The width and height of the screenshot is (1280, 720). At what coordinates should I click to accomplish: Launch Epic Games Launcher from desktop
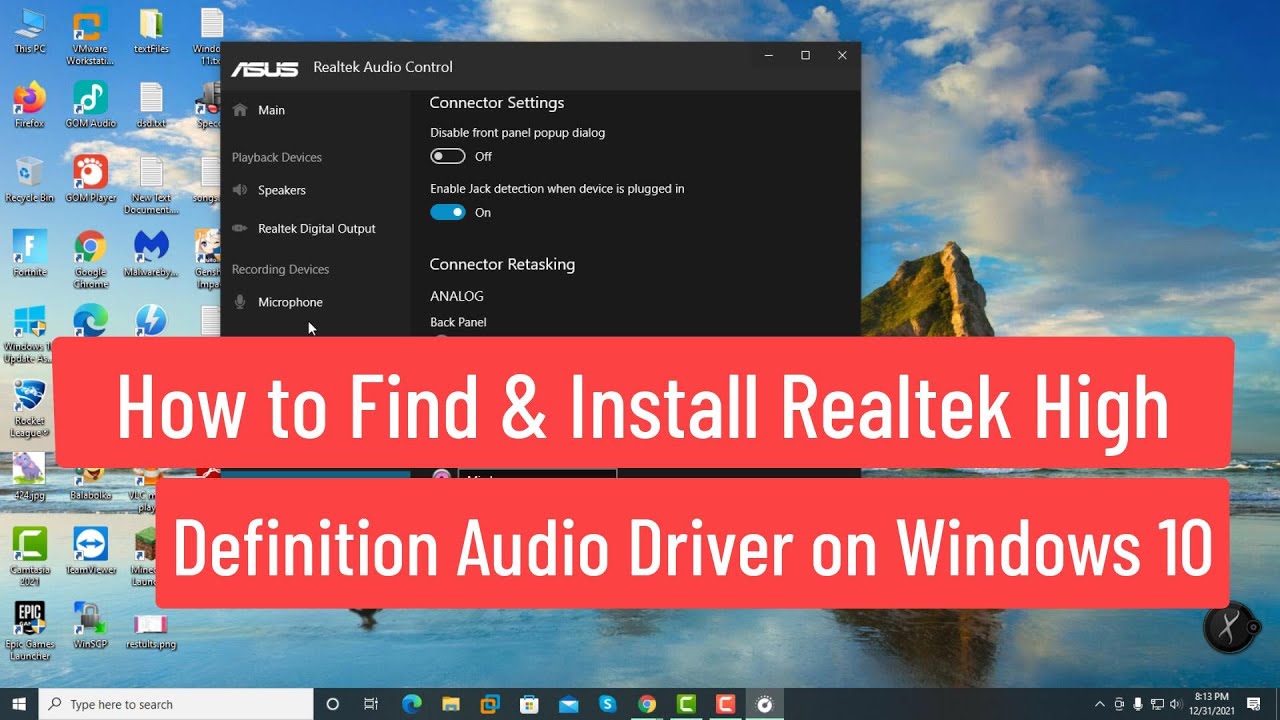[29, 632]
